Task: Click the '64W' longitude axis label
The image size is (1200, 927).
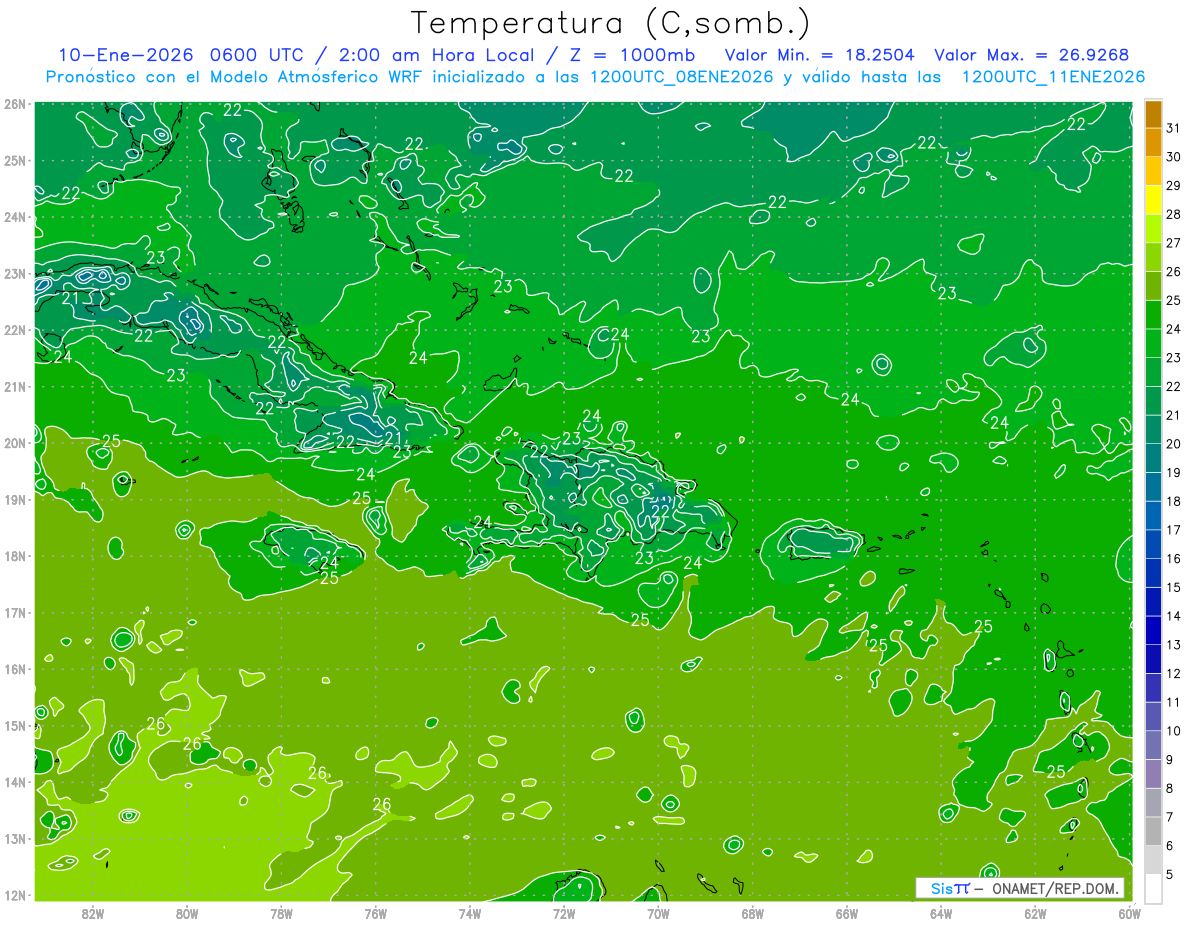Action: pos(941,912)
